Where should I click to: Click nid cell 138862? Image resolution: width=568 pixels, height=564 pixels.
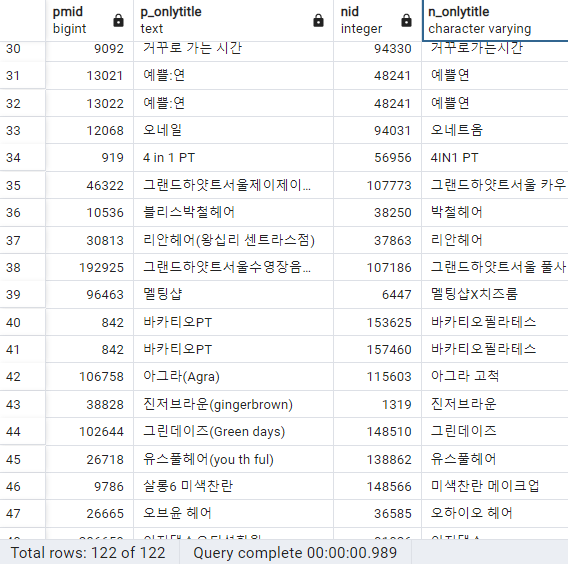click(377, 459)
